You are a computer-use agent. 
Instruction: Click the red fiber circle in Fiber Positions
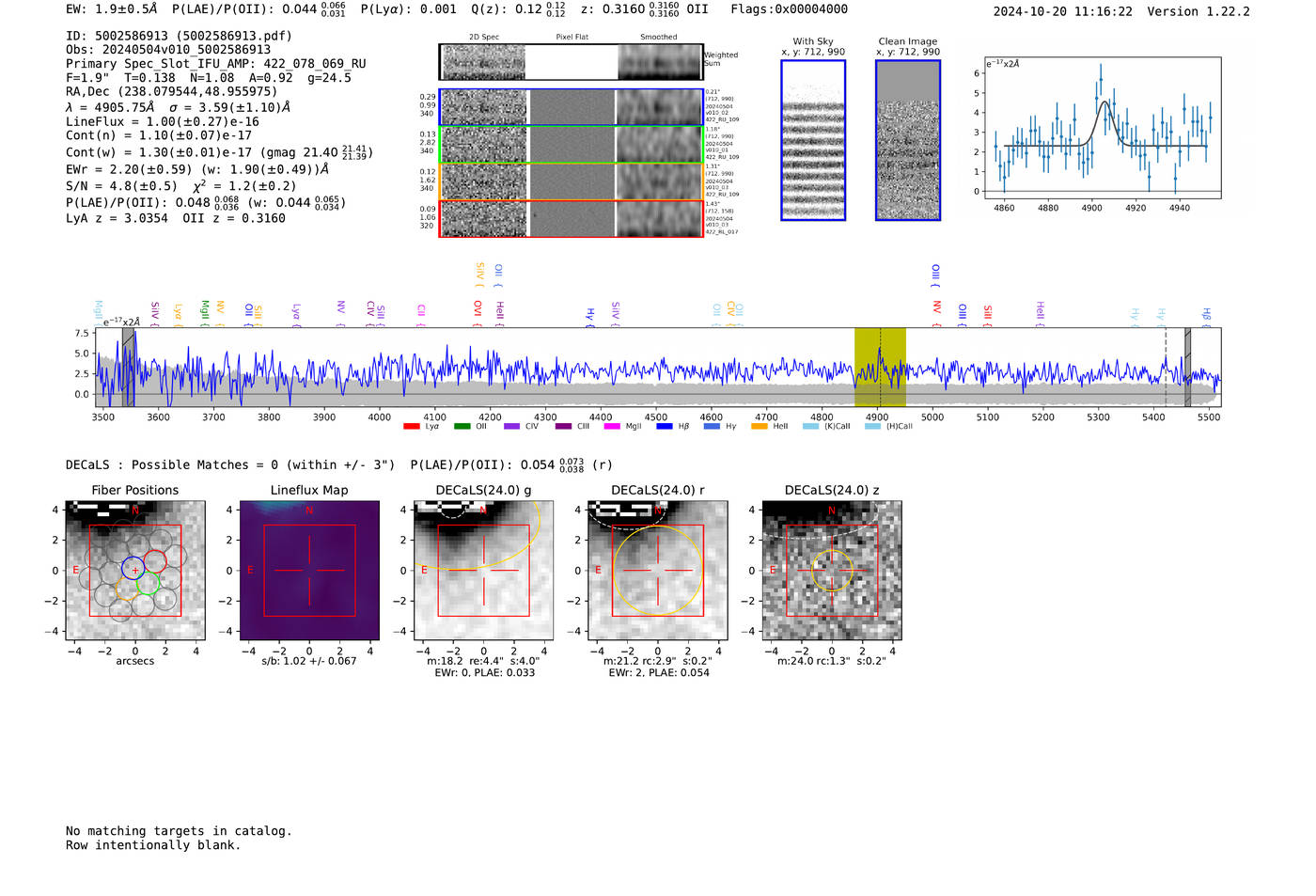(x=155, y=561)
